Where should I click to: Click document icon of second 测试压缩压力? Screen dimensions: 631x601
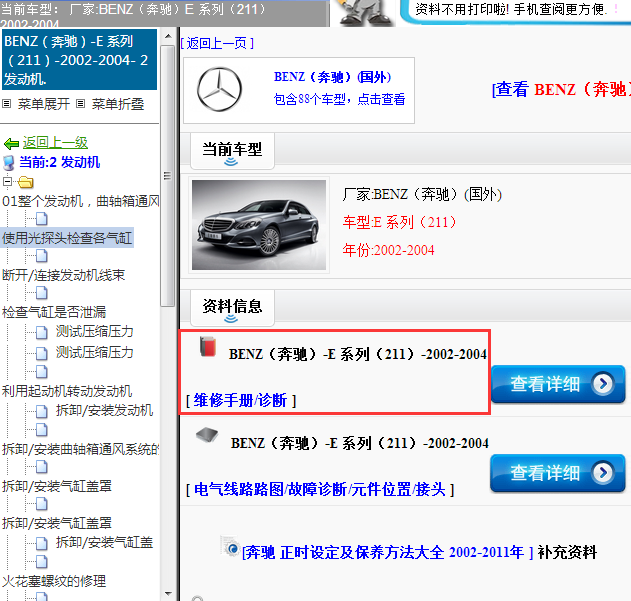(41, 353)
